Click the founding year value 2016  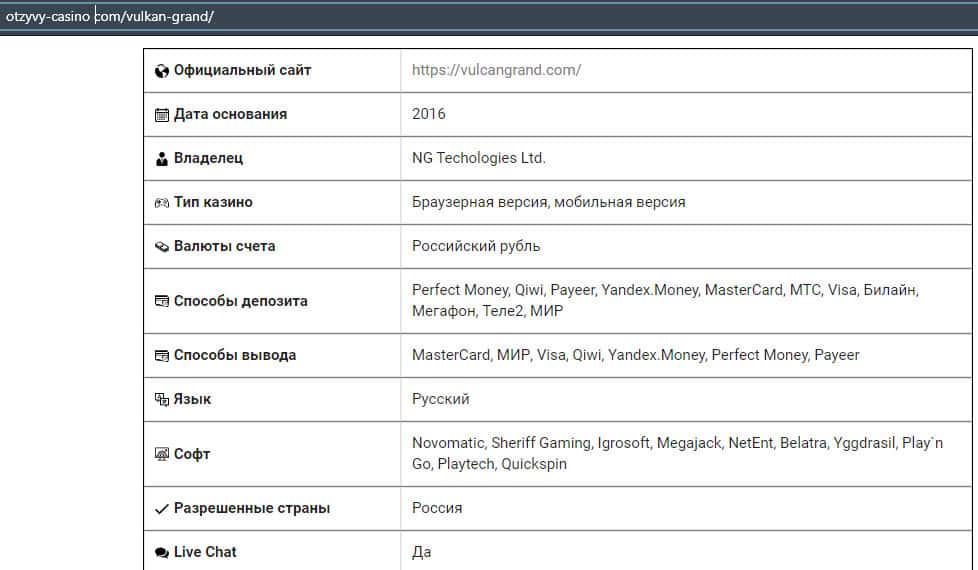(428, 114)
